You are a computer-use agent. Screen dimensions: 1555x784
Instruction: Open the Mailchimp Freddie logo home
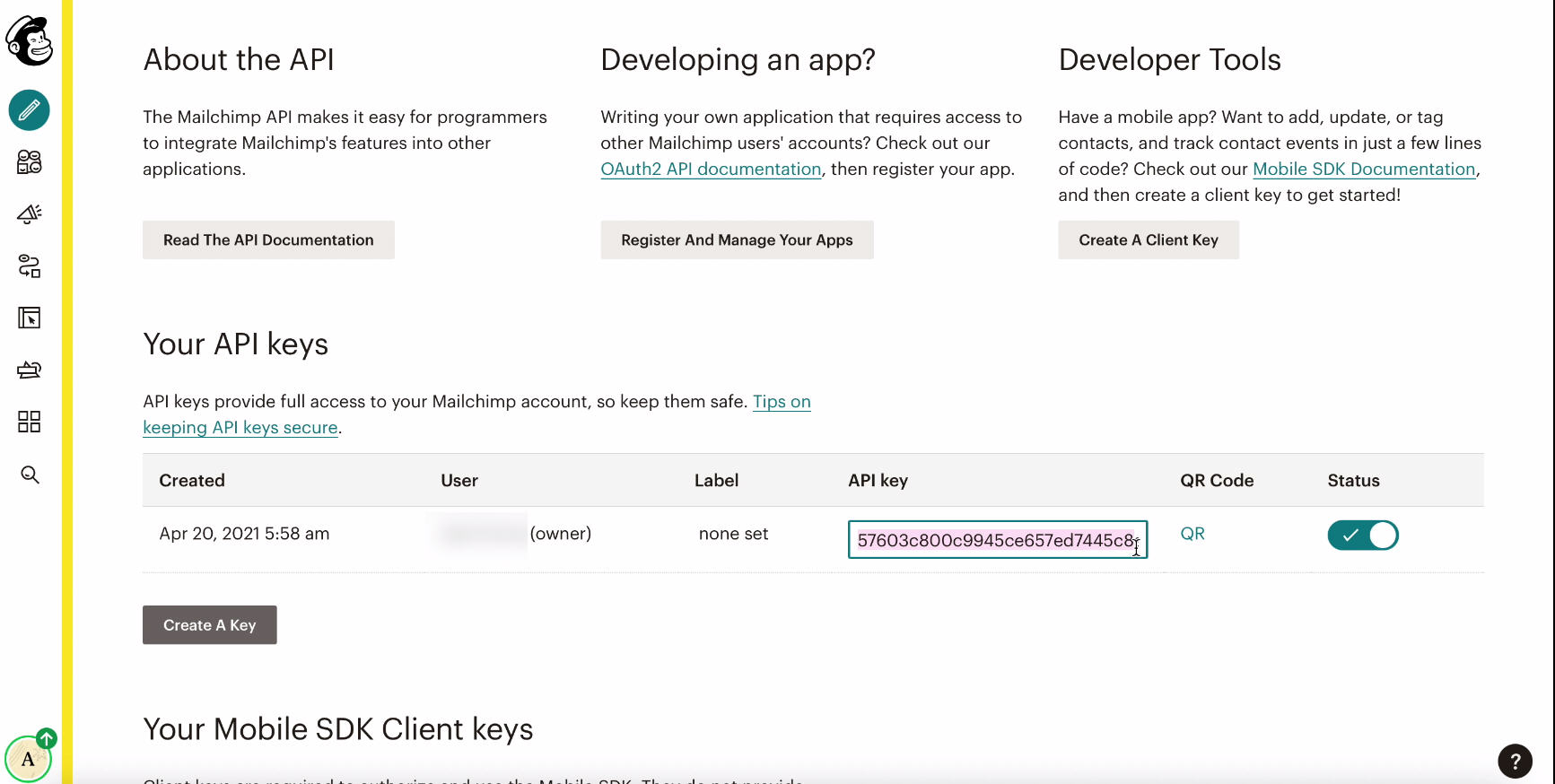[30, 40]
